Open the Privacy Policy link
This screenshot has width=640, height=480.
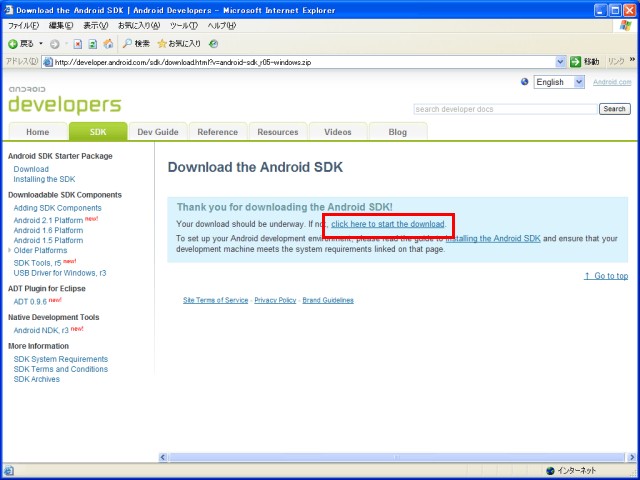click(x=275, y=300)
